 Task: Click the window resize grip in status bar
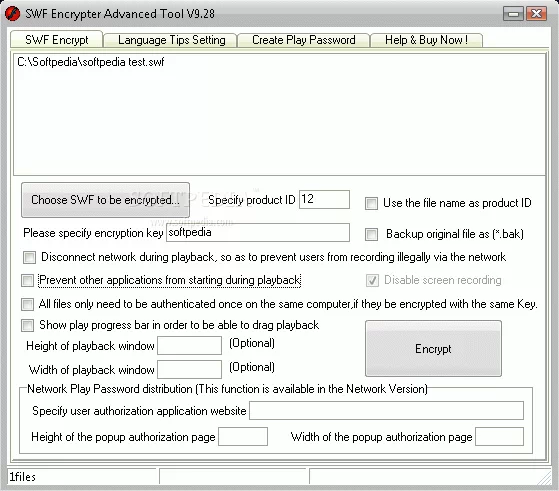[x=544, y=478]
